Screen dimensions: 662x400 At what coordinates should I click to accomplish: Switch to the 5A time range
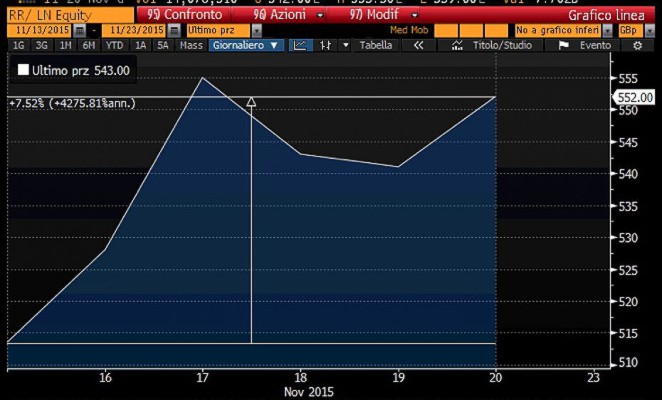[x=161, y=45]
